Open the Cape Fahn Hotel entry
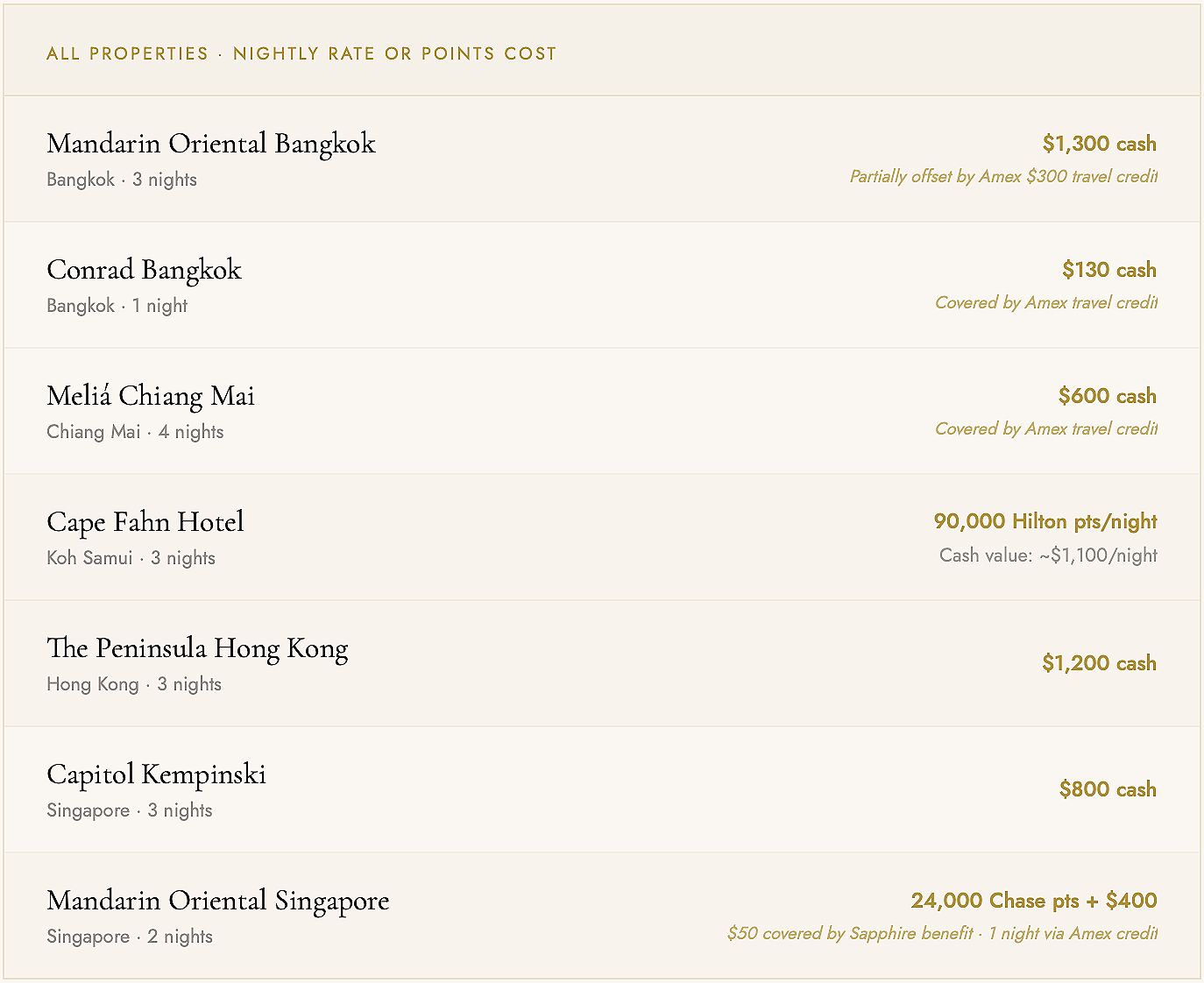The image size is (1204, 983). point(602,537)
